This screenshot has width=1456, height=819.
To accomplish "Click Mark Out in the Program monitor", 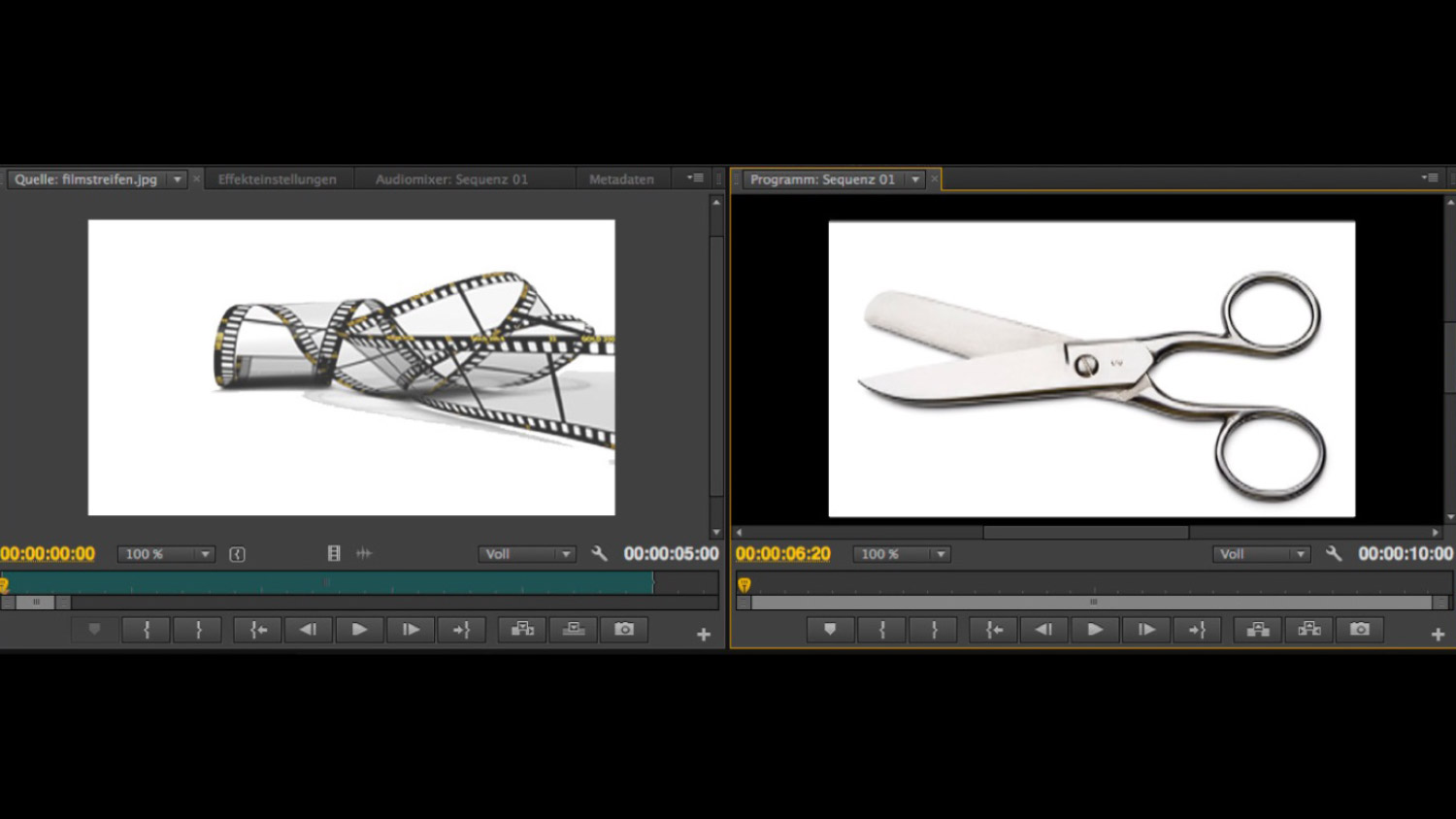I will click(x=934, y=630).
